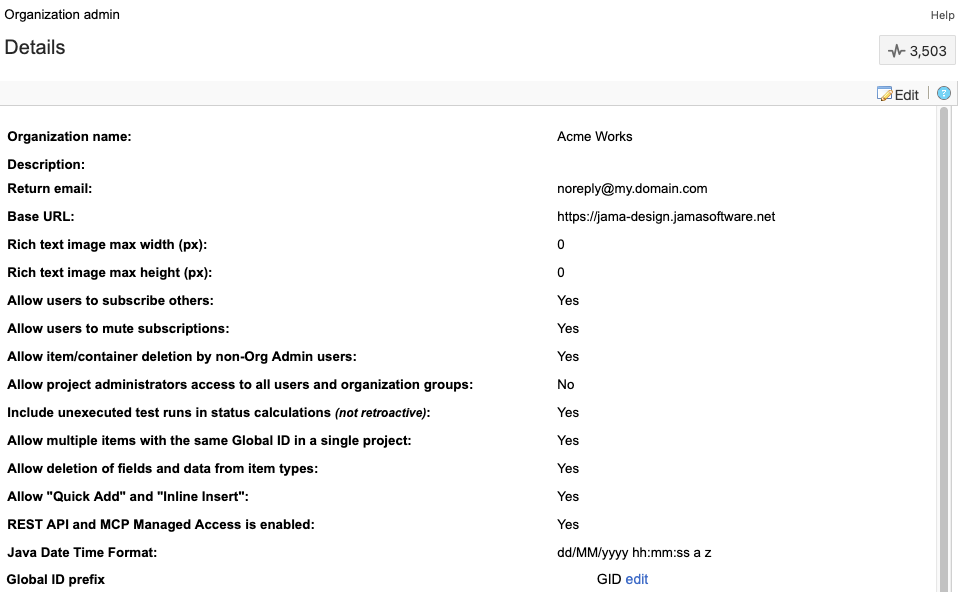
Task: Open the activity stream counter 3,503
Action: pos(917,51)
